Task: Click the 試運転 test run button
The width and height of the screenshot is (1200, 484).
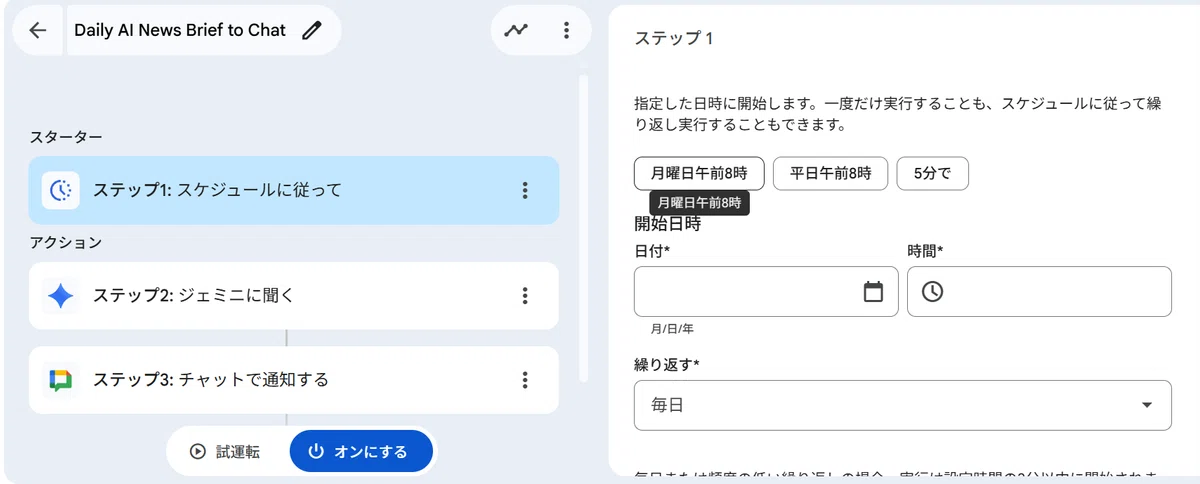Action: coord(225,451)
